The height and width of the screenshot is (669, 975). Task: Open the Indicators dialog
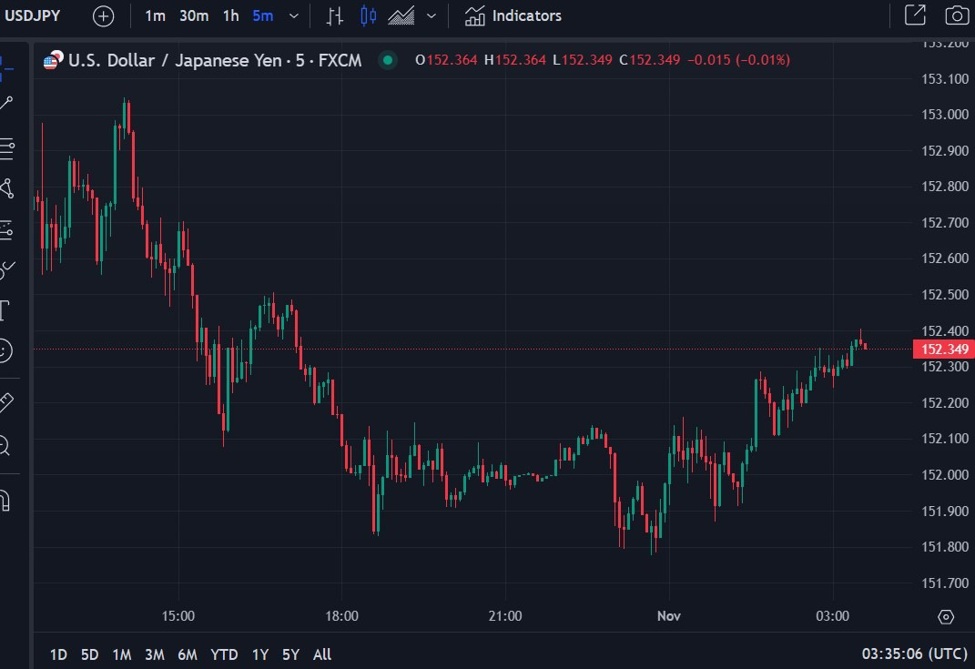513,16
